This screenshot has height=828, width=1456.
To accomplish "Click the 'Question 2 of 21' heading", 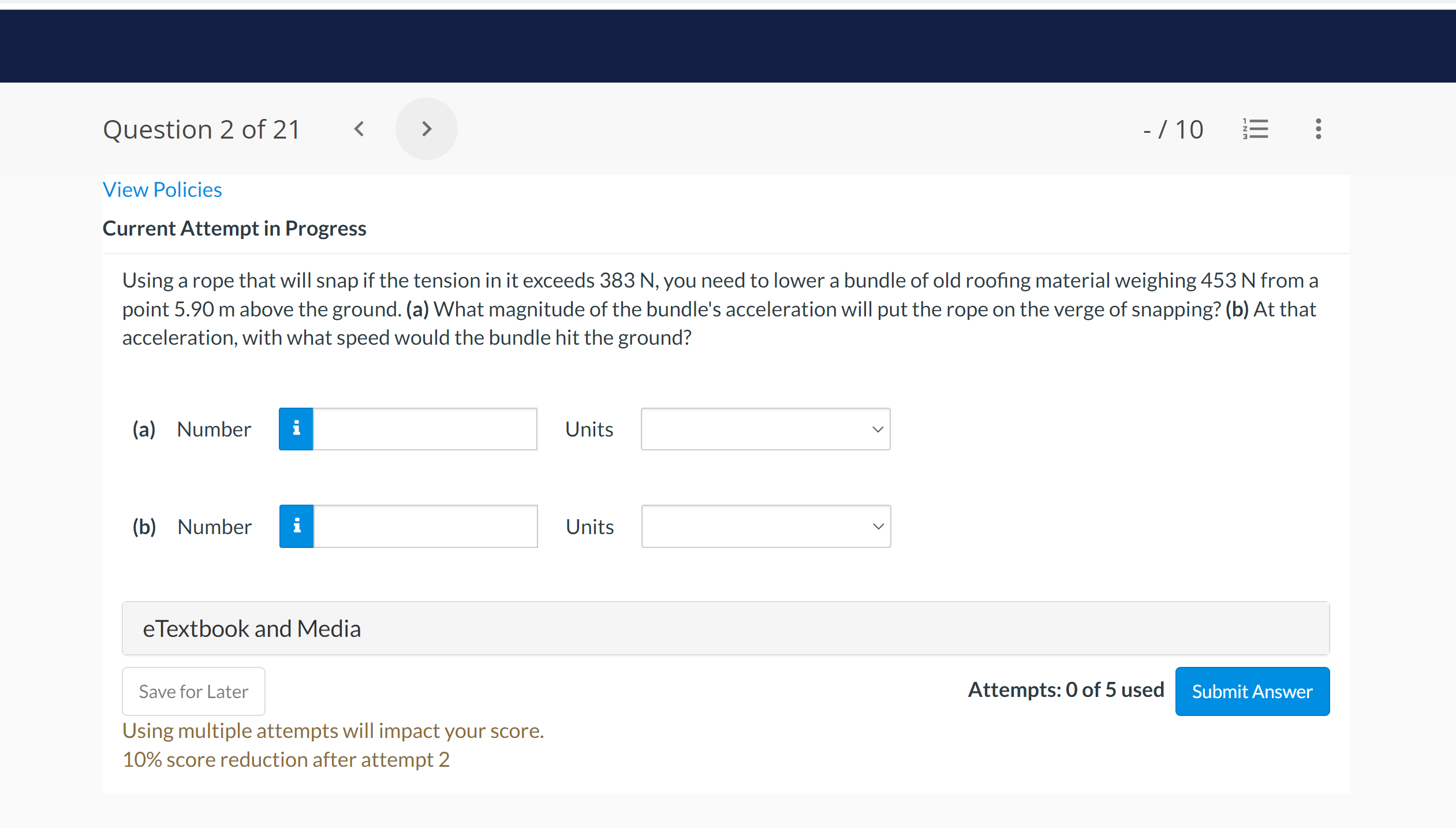I will click(x=201, y=129).
